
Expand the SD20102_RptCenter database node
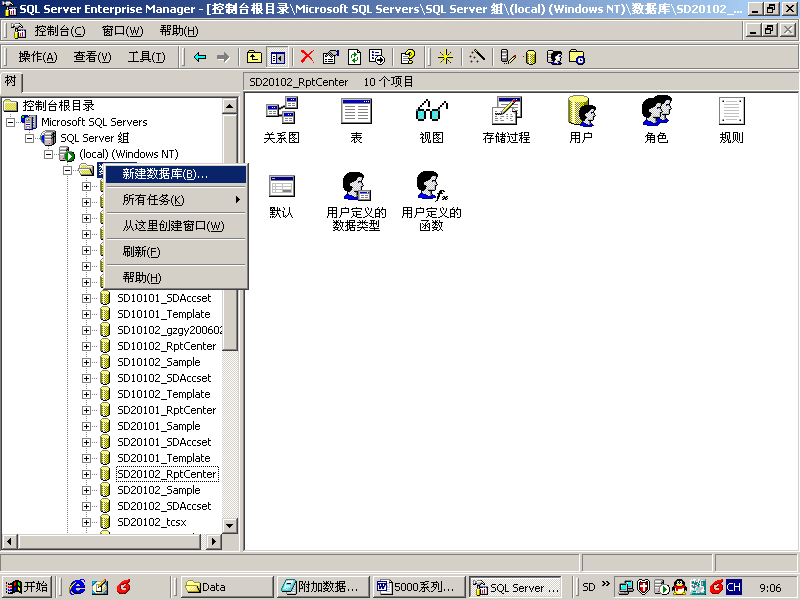pyautogui.click(x=86, y=474)
